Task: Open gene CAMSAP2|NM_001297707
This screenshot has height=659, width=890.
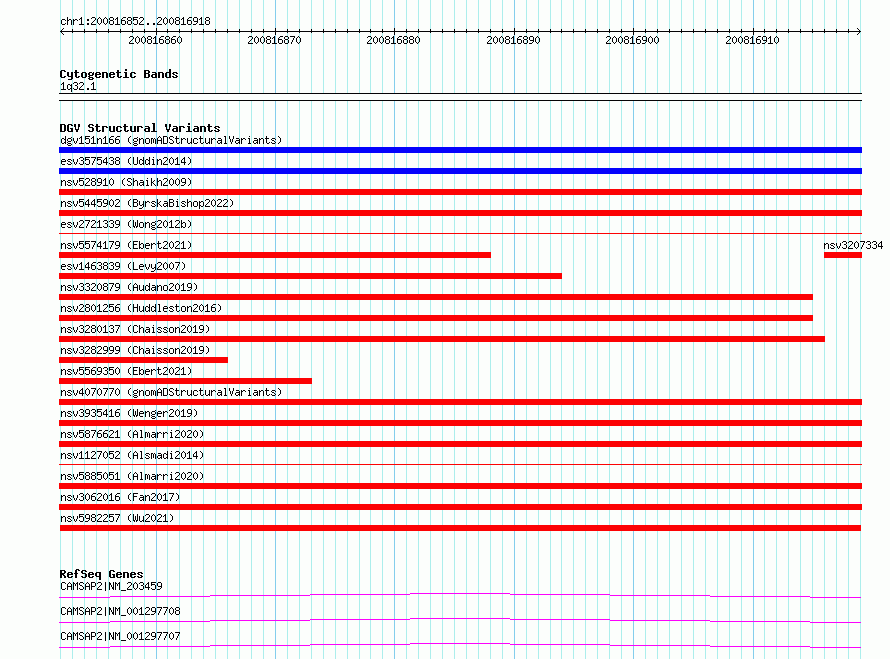Action: click(120, 636)
